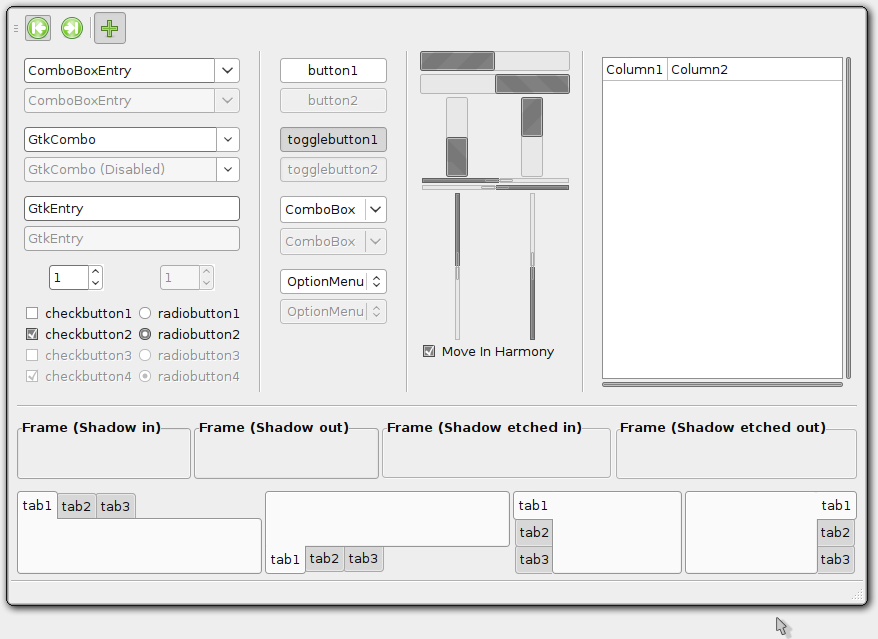
Task: Click disabled radiobutton4
Action: pyautogui.click(x=145, y=376)
